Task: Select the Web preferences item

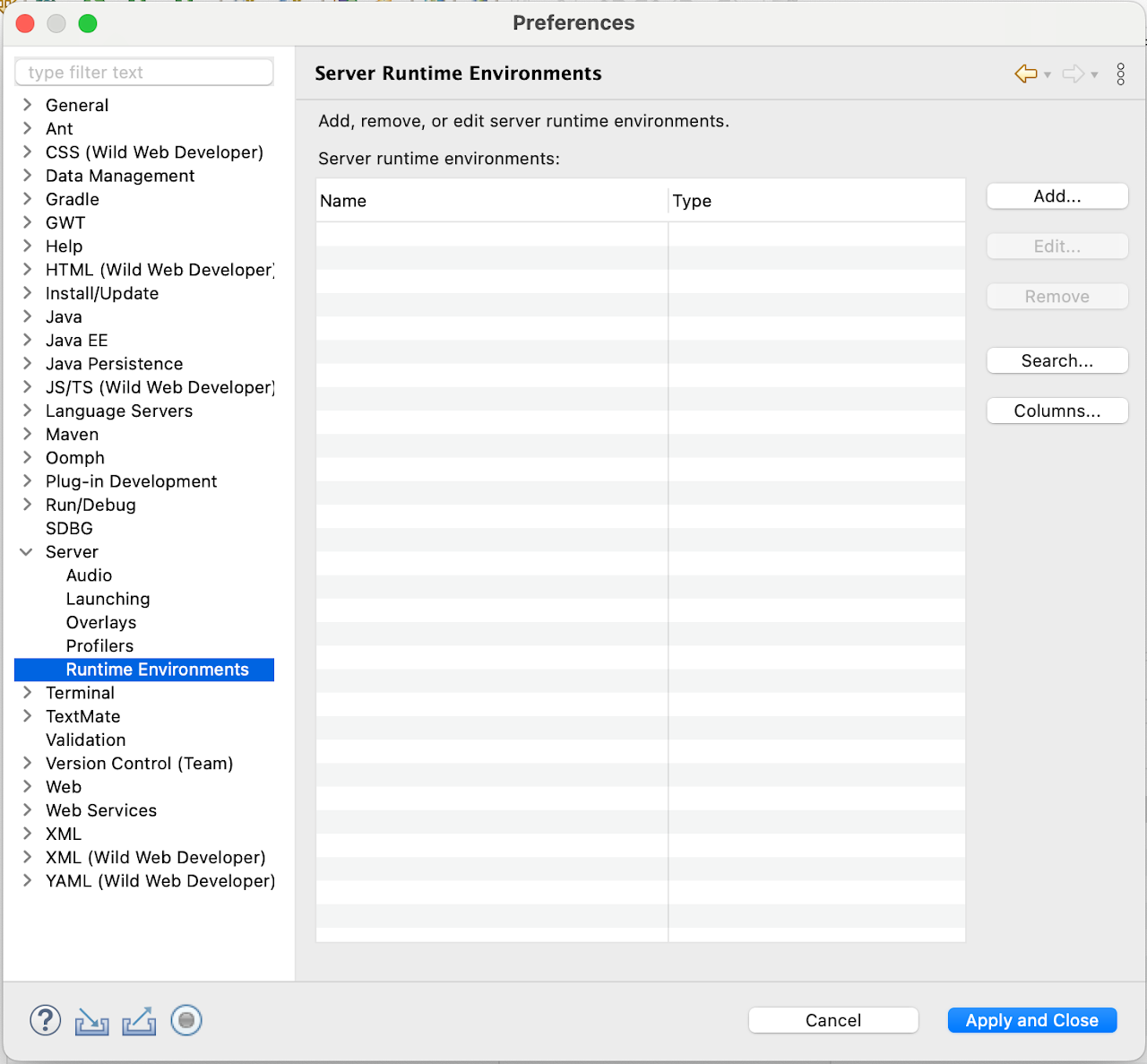Action: coord(64,787)
